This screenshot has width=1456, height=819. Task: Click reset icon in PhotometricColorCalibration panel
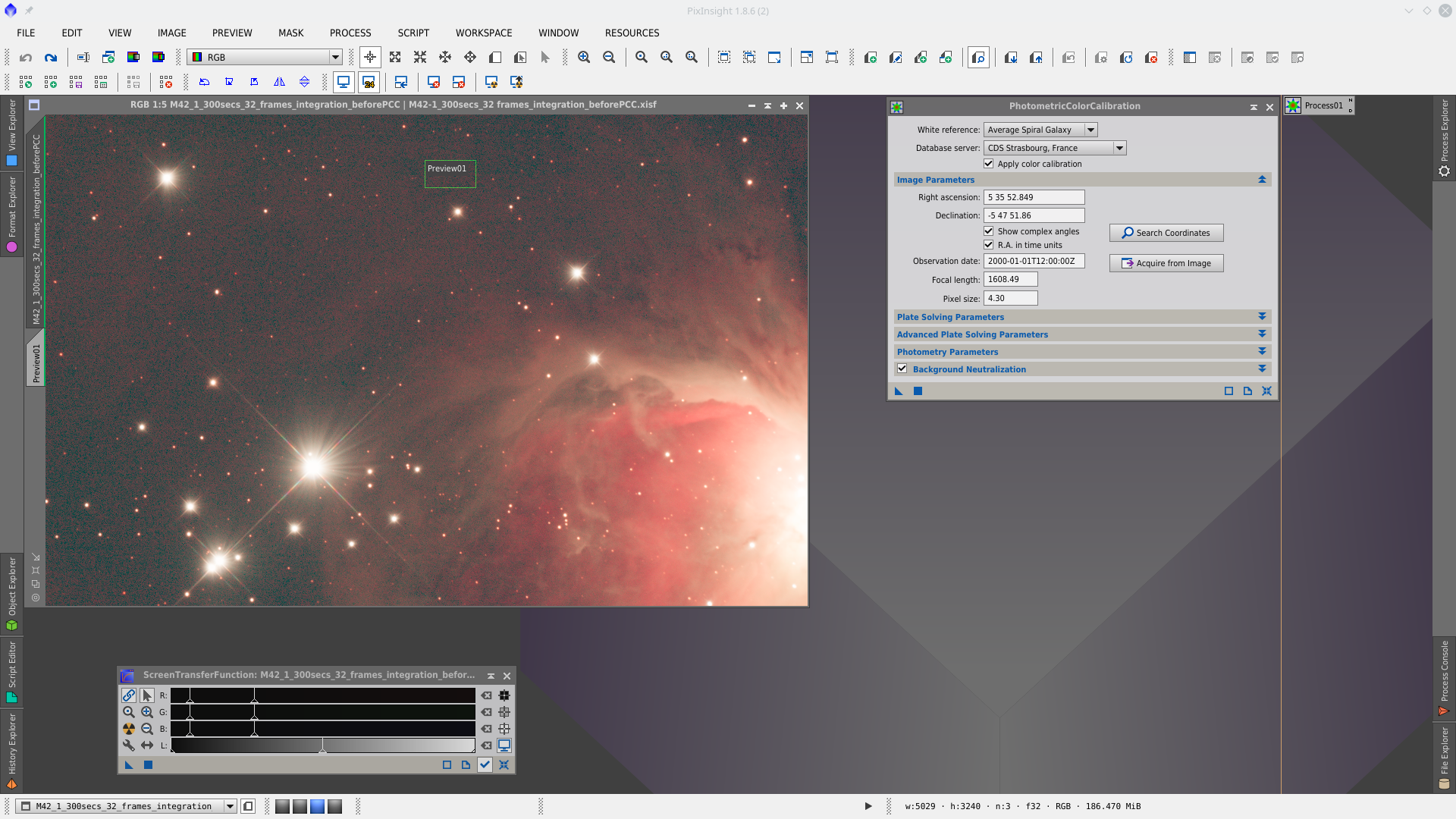pos(1266,391)
